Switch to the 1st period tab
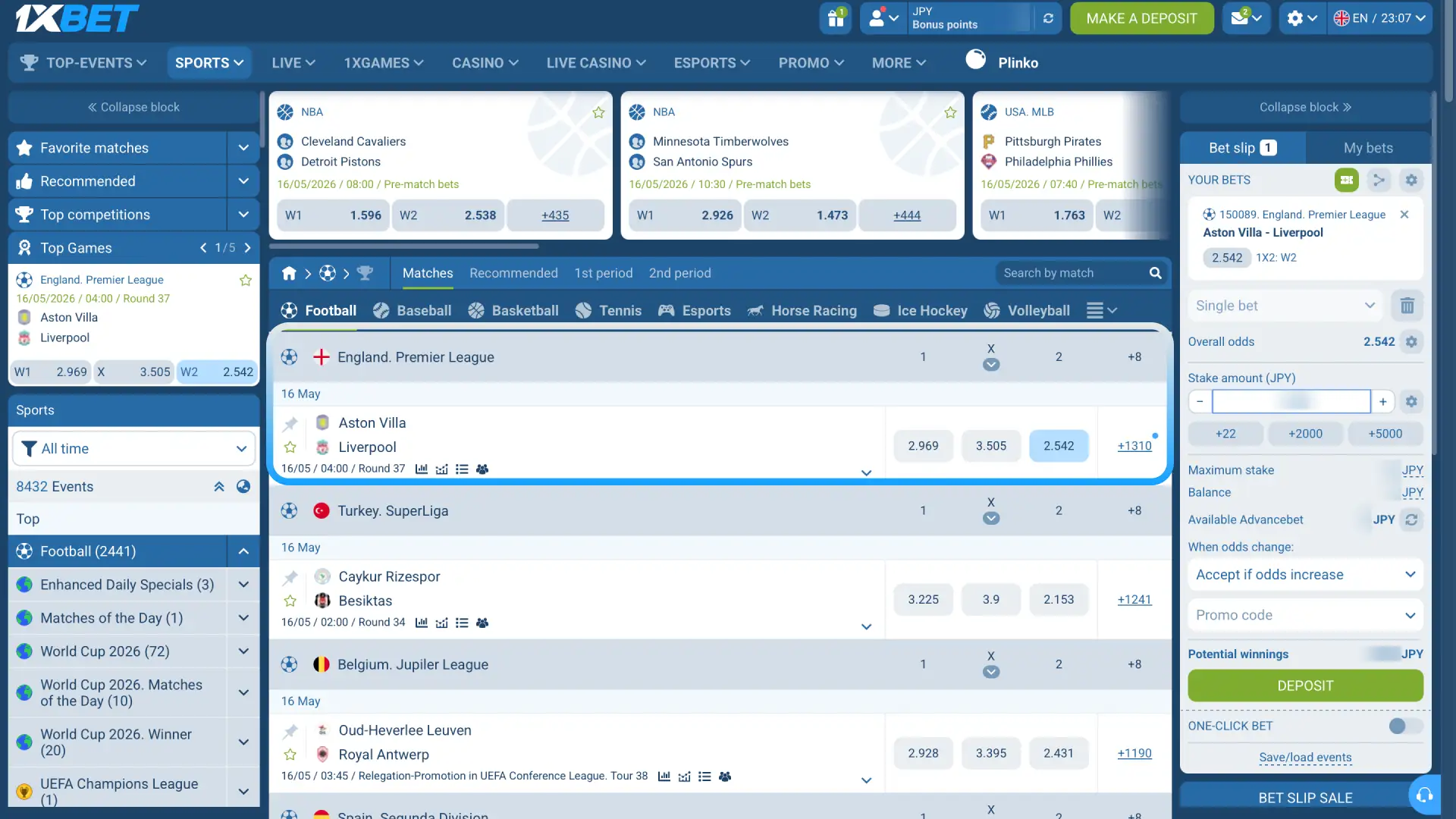This screenshot has height=819, width=1456. pos(603,273)
